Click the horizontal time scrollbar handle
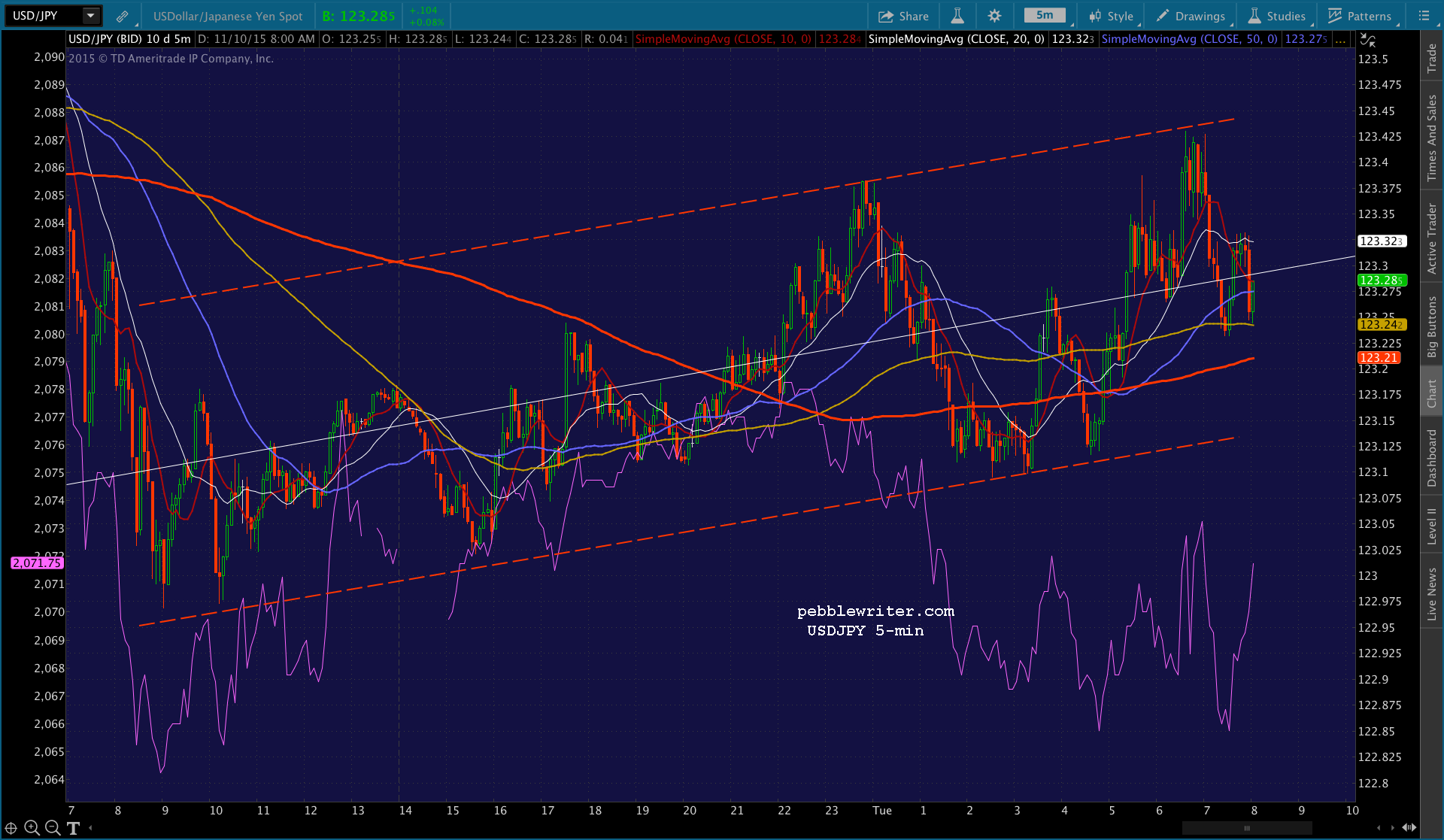 coord(1247,828)
